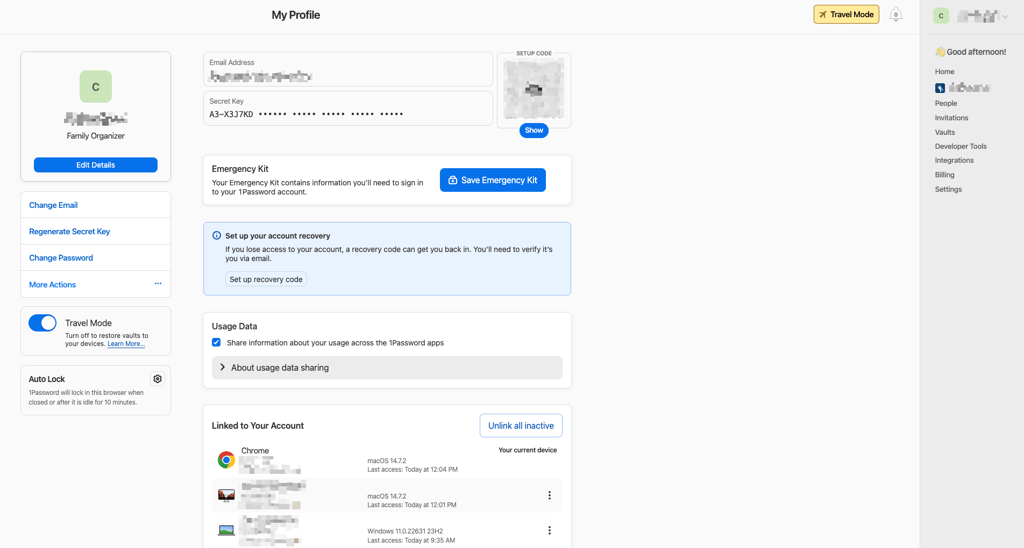
Task: Click the Auto Lock settings gear icon
Action: (157, 379)
